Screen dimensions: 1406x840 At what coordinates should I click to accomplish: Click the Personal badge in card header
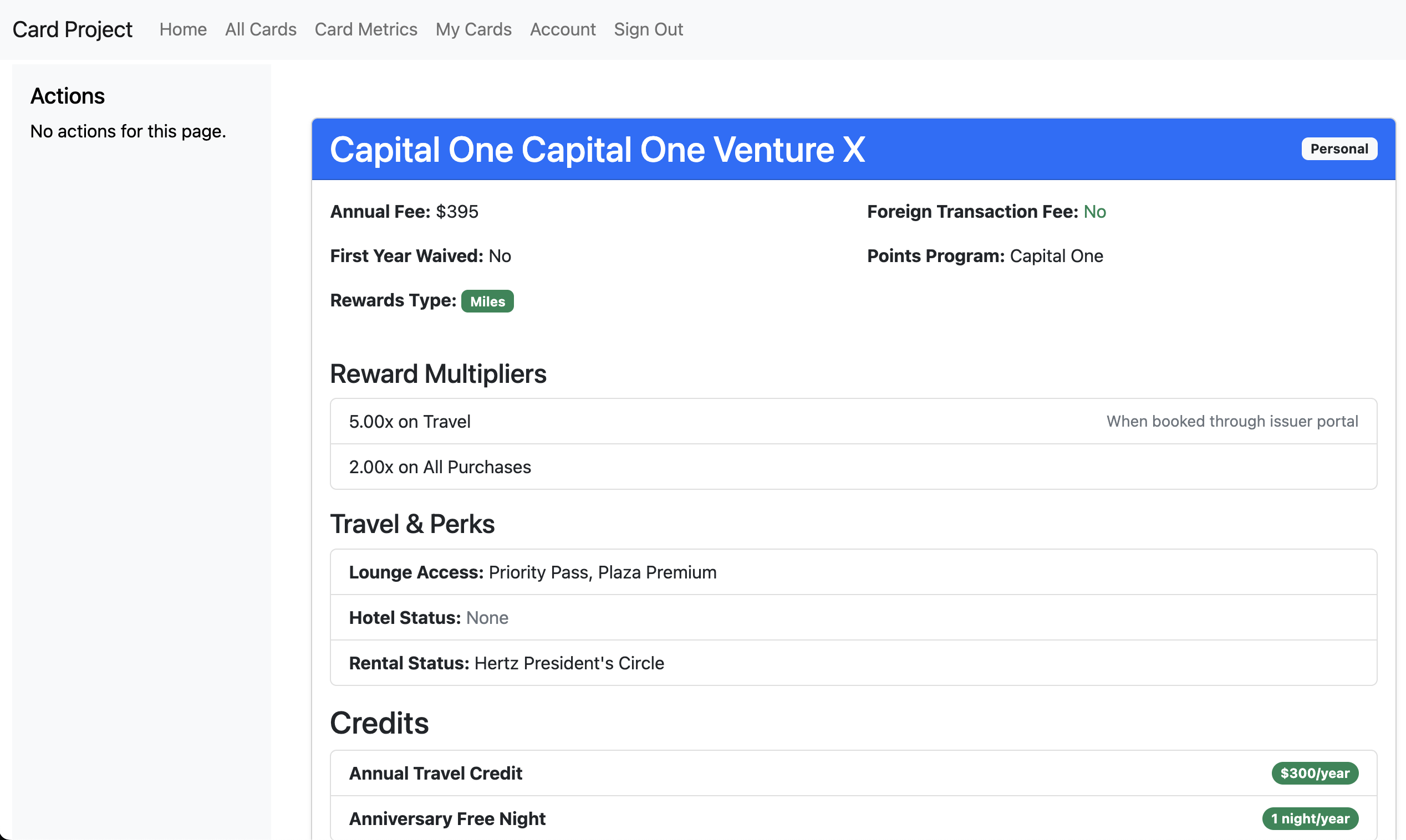(1338, 149)
